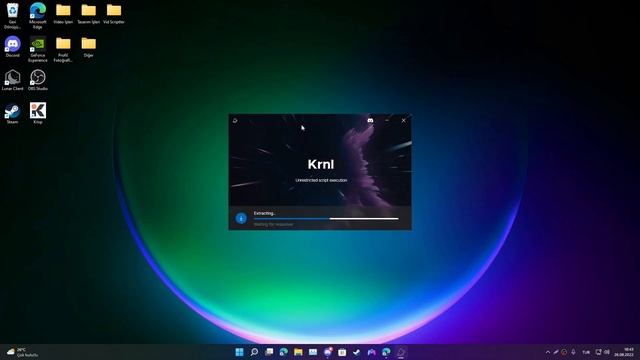The height and width of the screenshot is (360, 640).
Task: Select the Recycle Bin desktop icon
Action: click(x=13, y=16)
